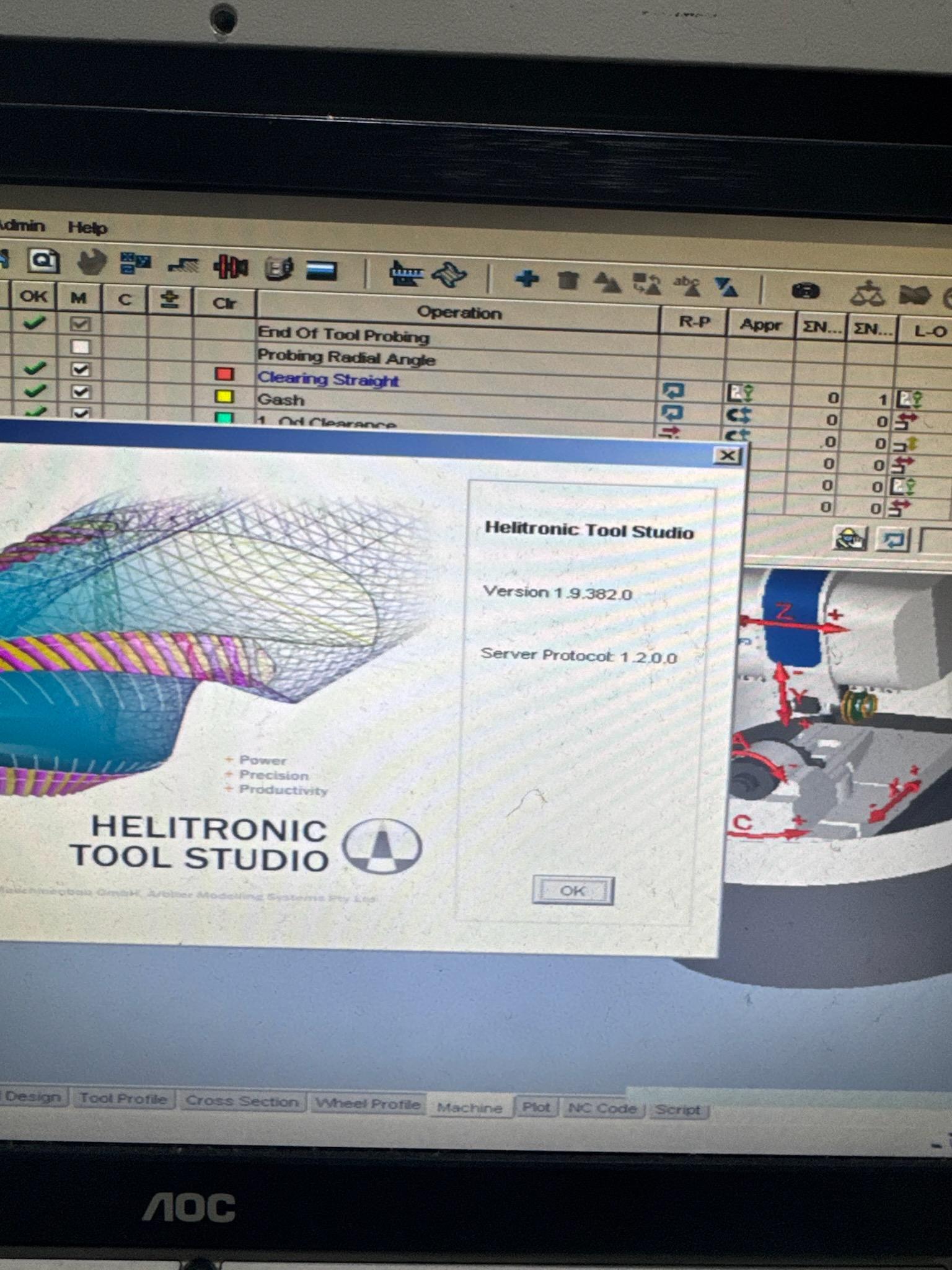Click the red C axis label in machine view
Screen dimensions: 952x1270
click(x=743, y=823)
